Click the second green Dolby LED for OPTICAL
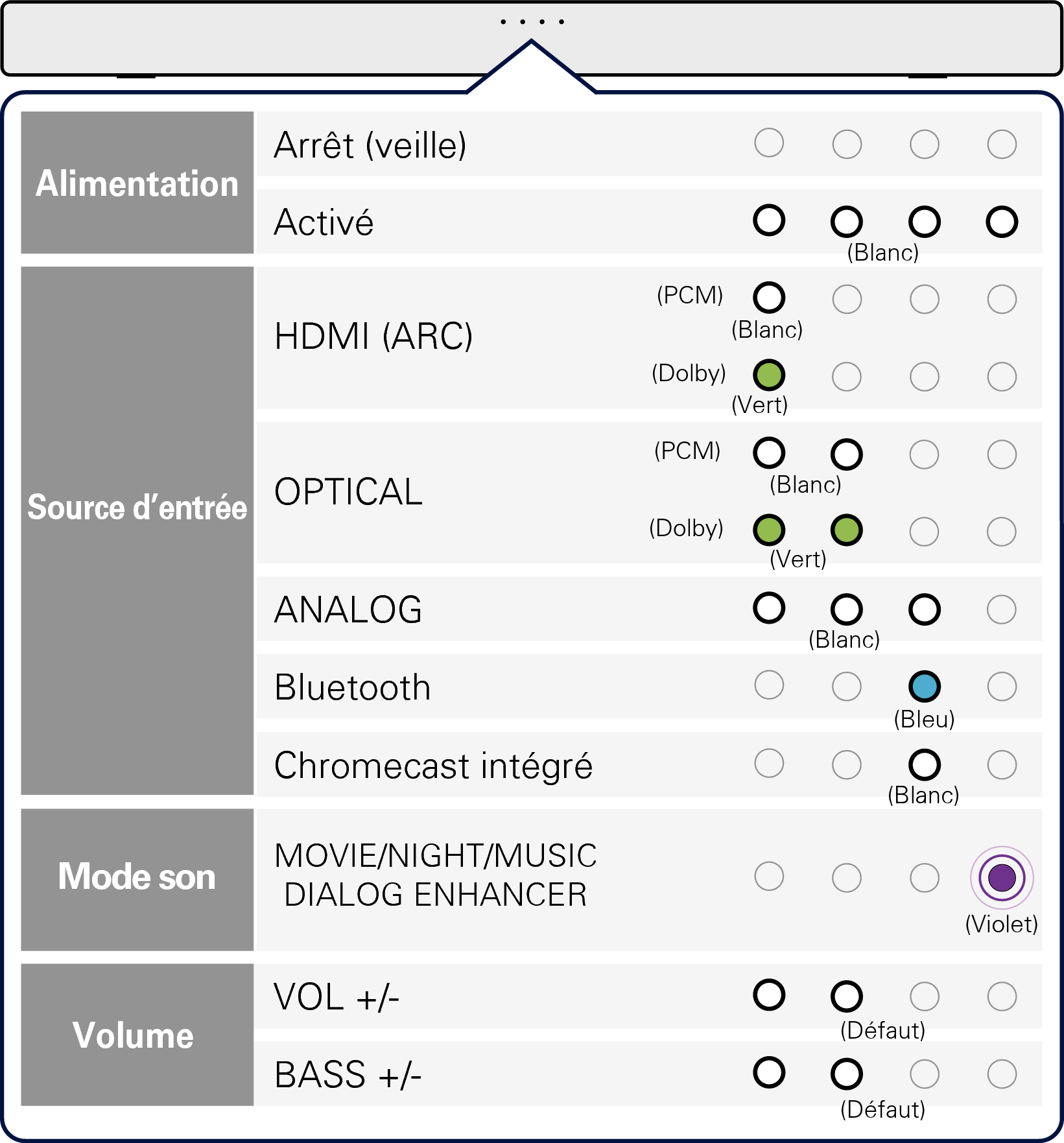The width and height of the screenshot is (1064, 1143). (x=847, y=530)
